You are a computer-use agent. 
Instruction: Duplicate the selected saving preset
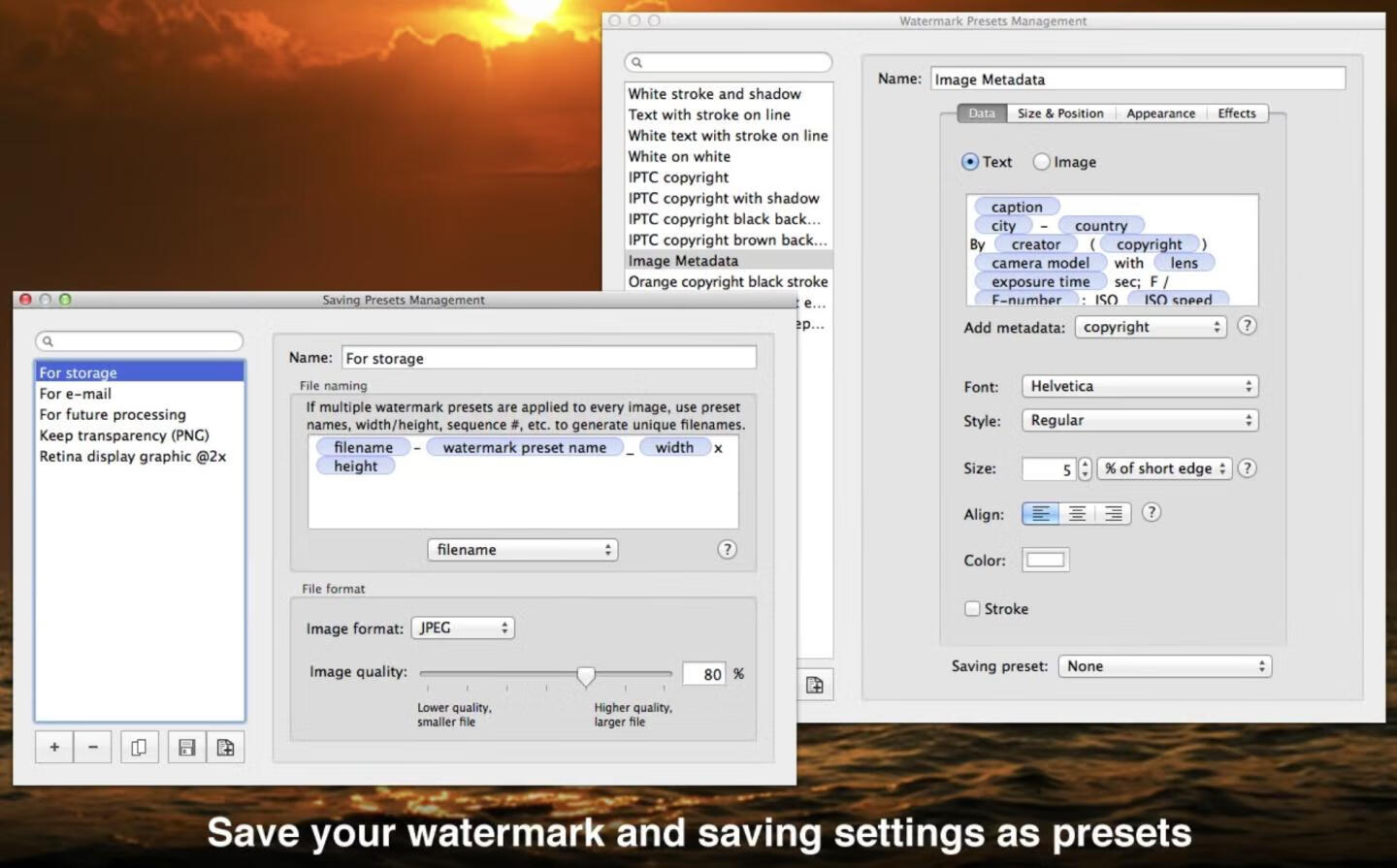click(139, 747)
